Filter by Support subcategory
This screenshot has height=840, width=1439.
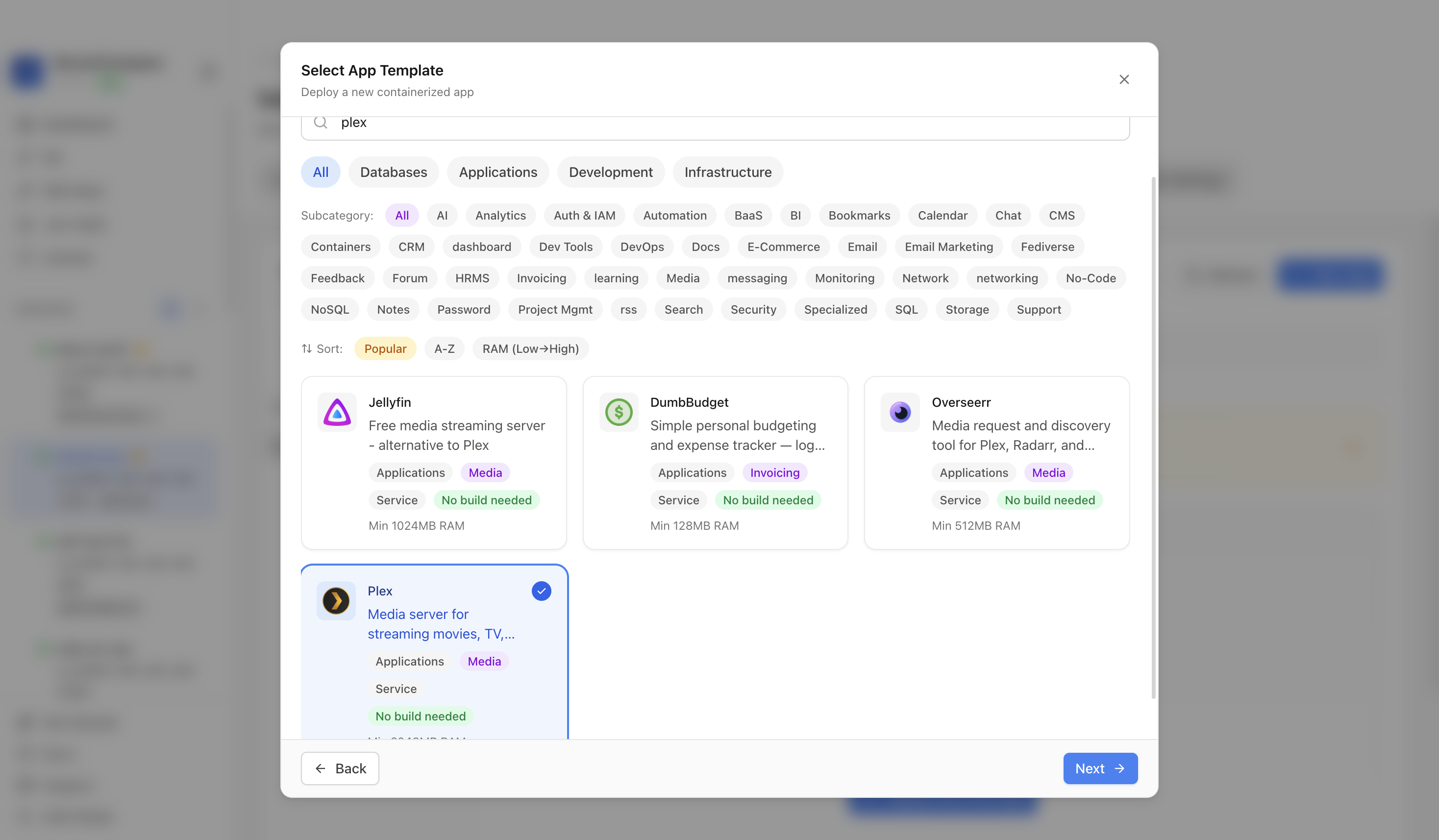[x=1039, y=310]
